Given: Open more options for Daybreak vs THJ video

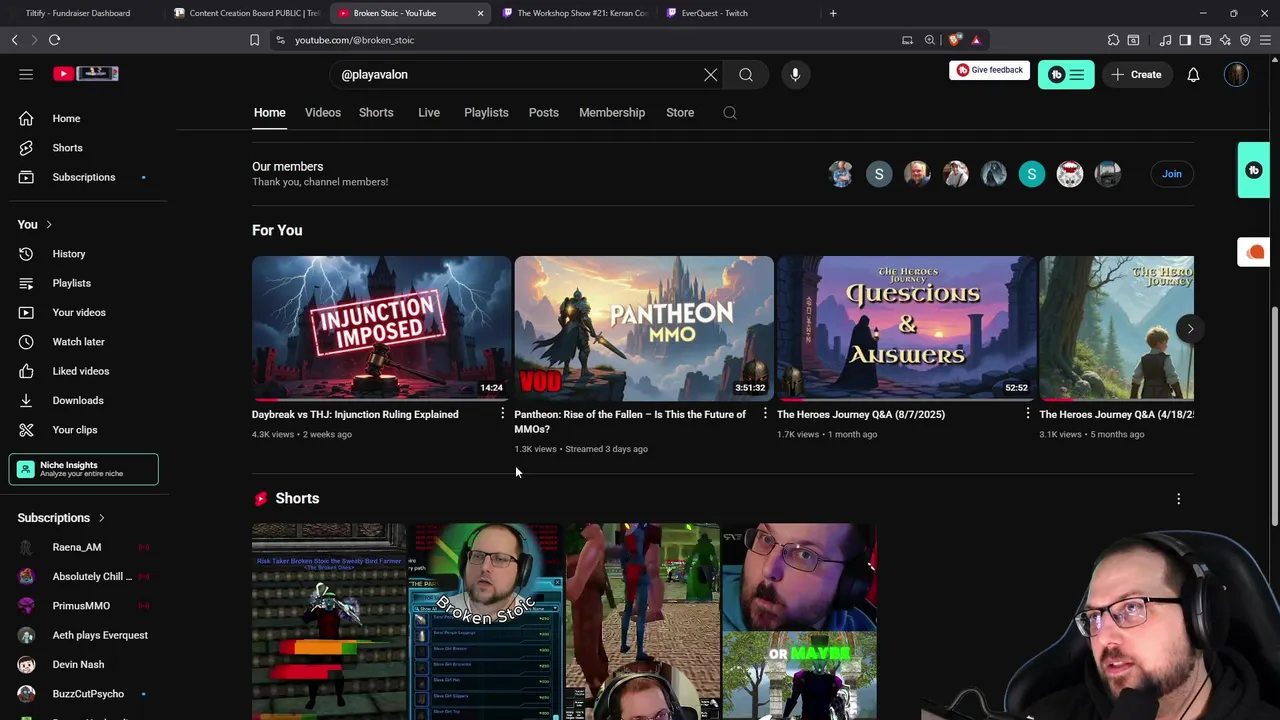Looking at the screenshot, I should (502, 414).
